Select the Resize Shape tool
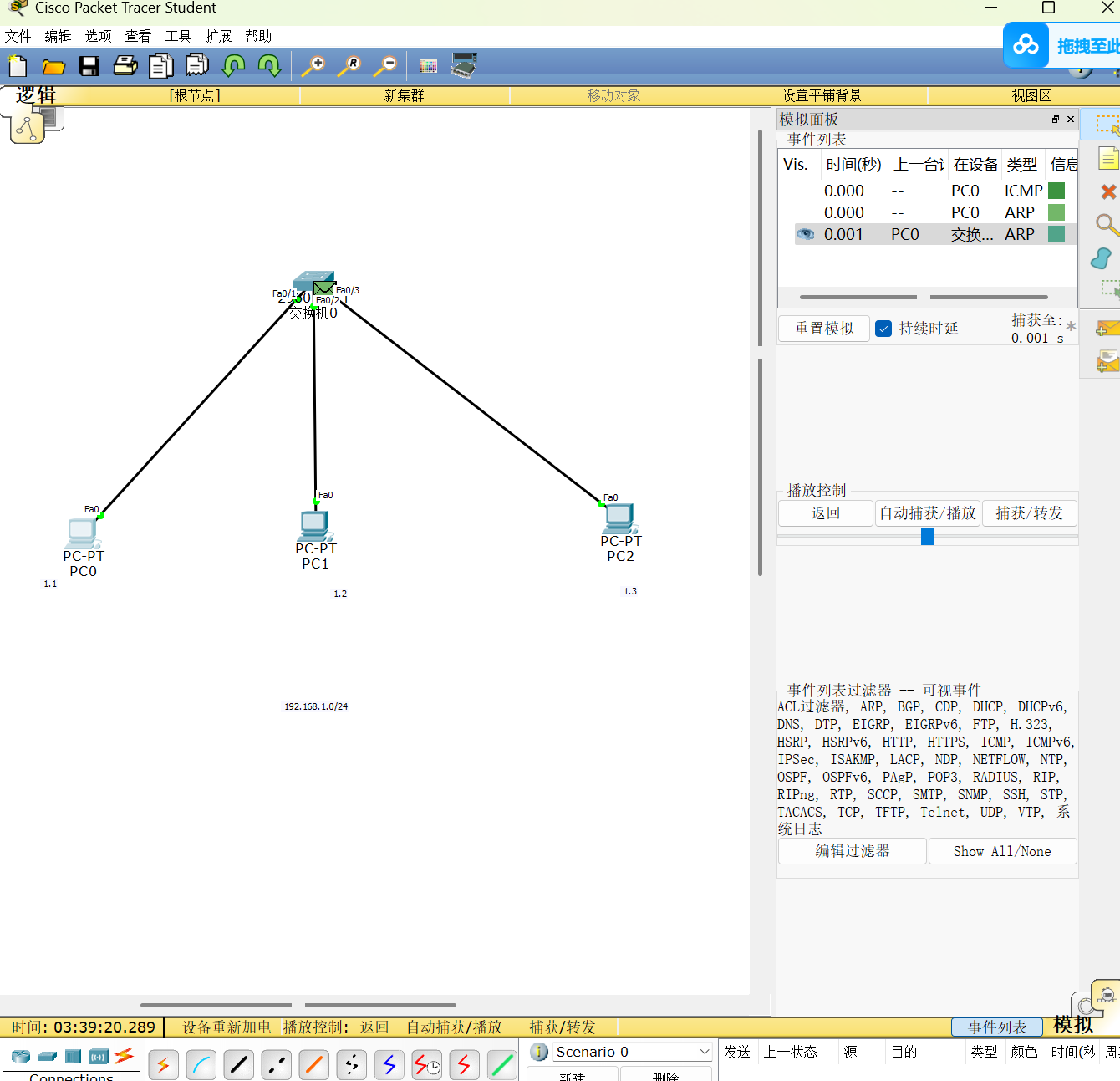Screen dimensions: 1120x1081 click(1109, 290)
